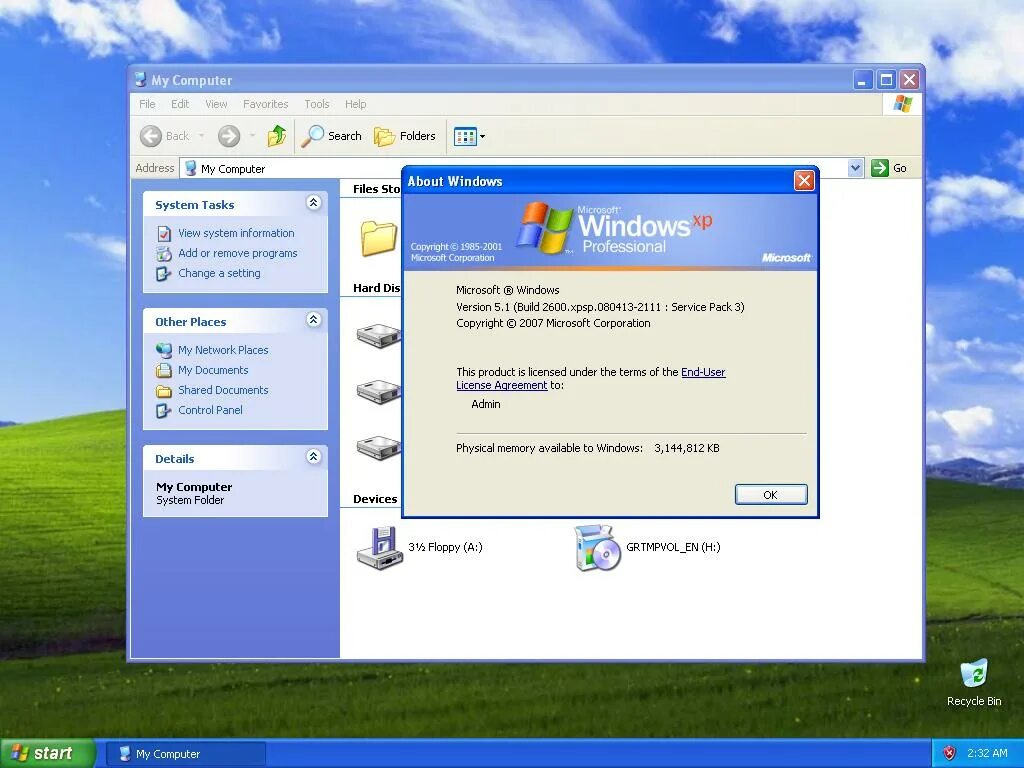Click the Windows flag logo in toolbar corner

(903, 103)
